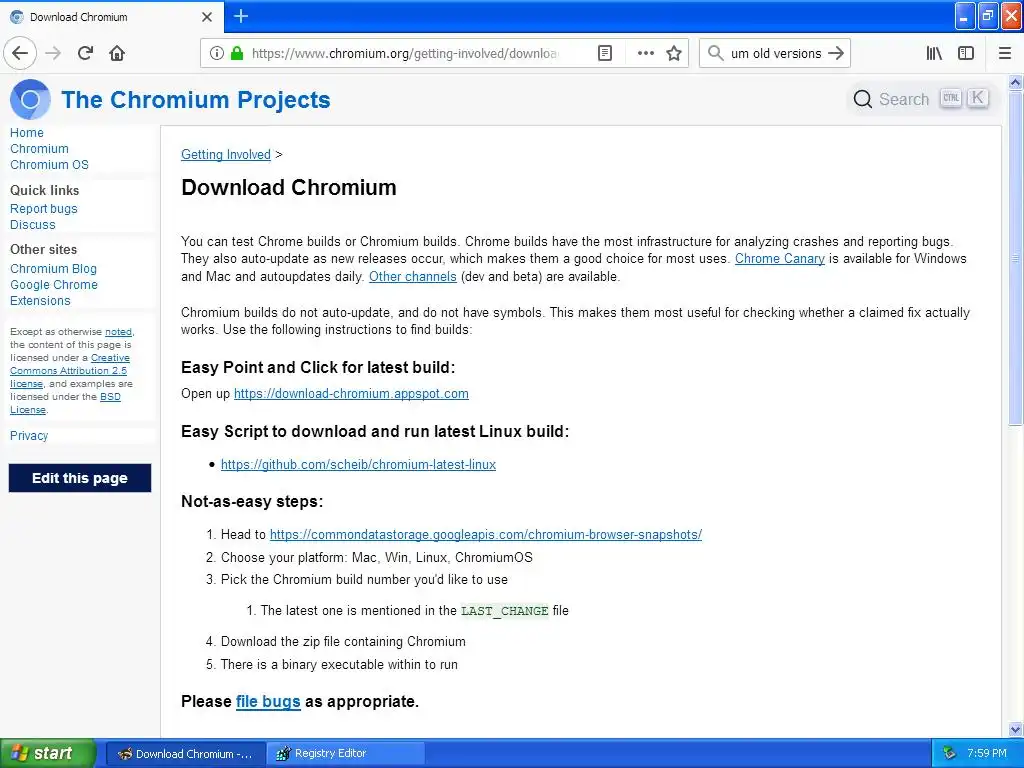Visit Chromium Blog link
This screenshot has height=768, width=1024.
tap(54, 268)
